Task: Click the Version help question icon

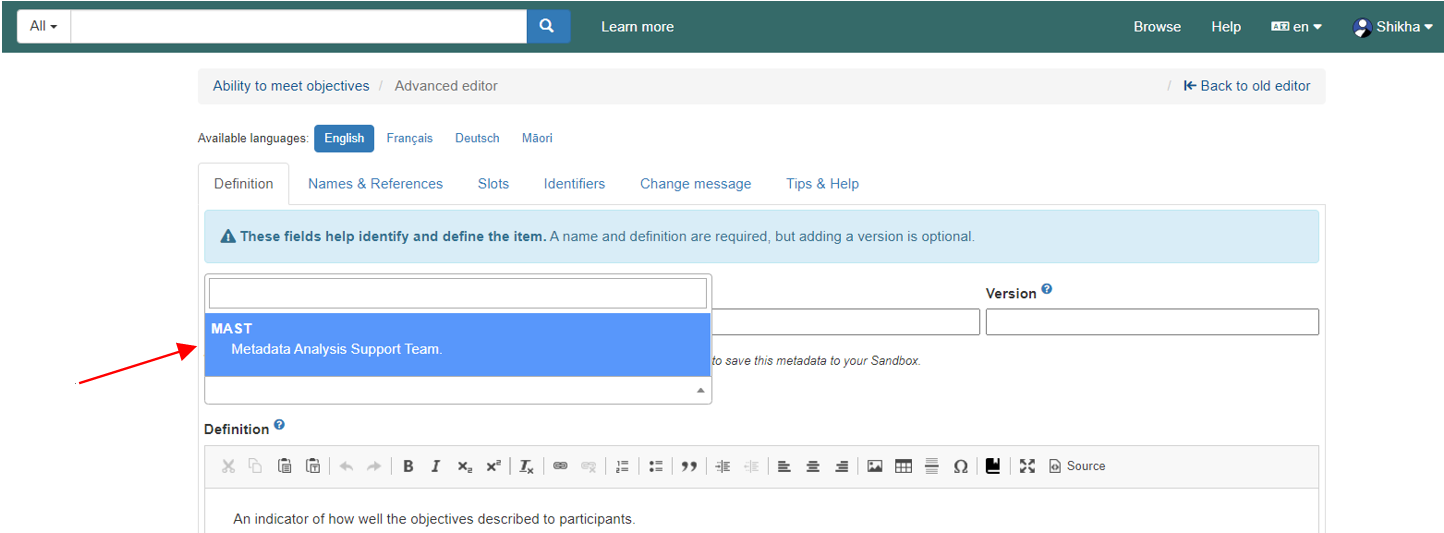Action: click(1047, 290)
